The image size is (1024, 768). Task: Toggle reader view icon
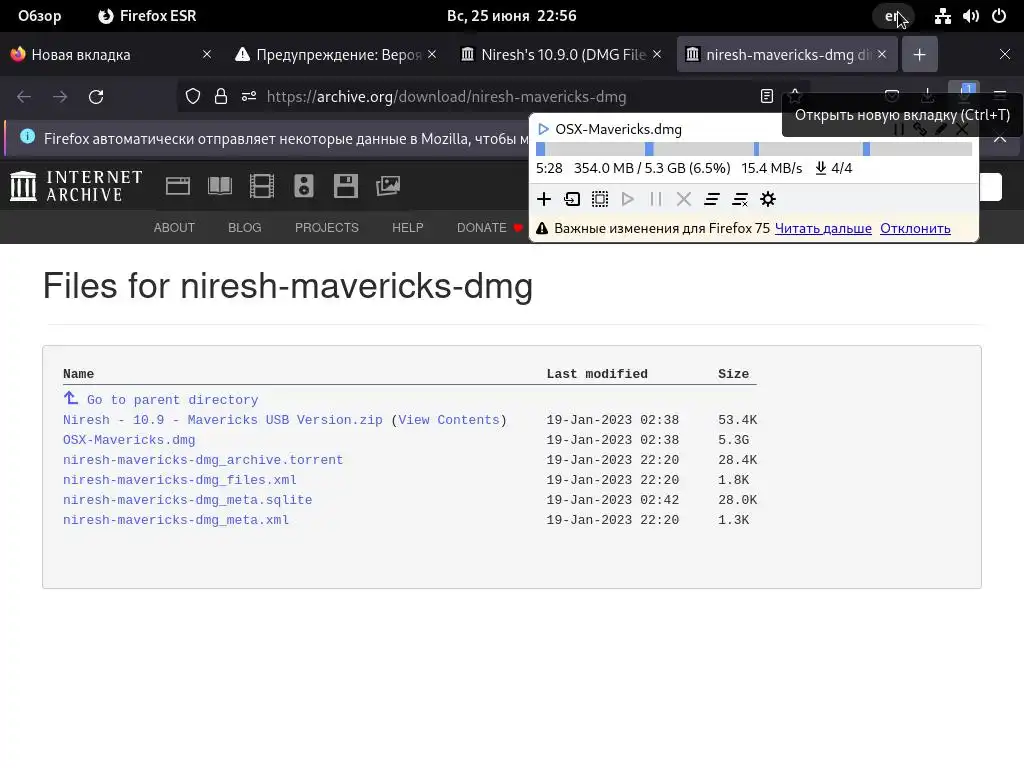(x=767, y=97)
